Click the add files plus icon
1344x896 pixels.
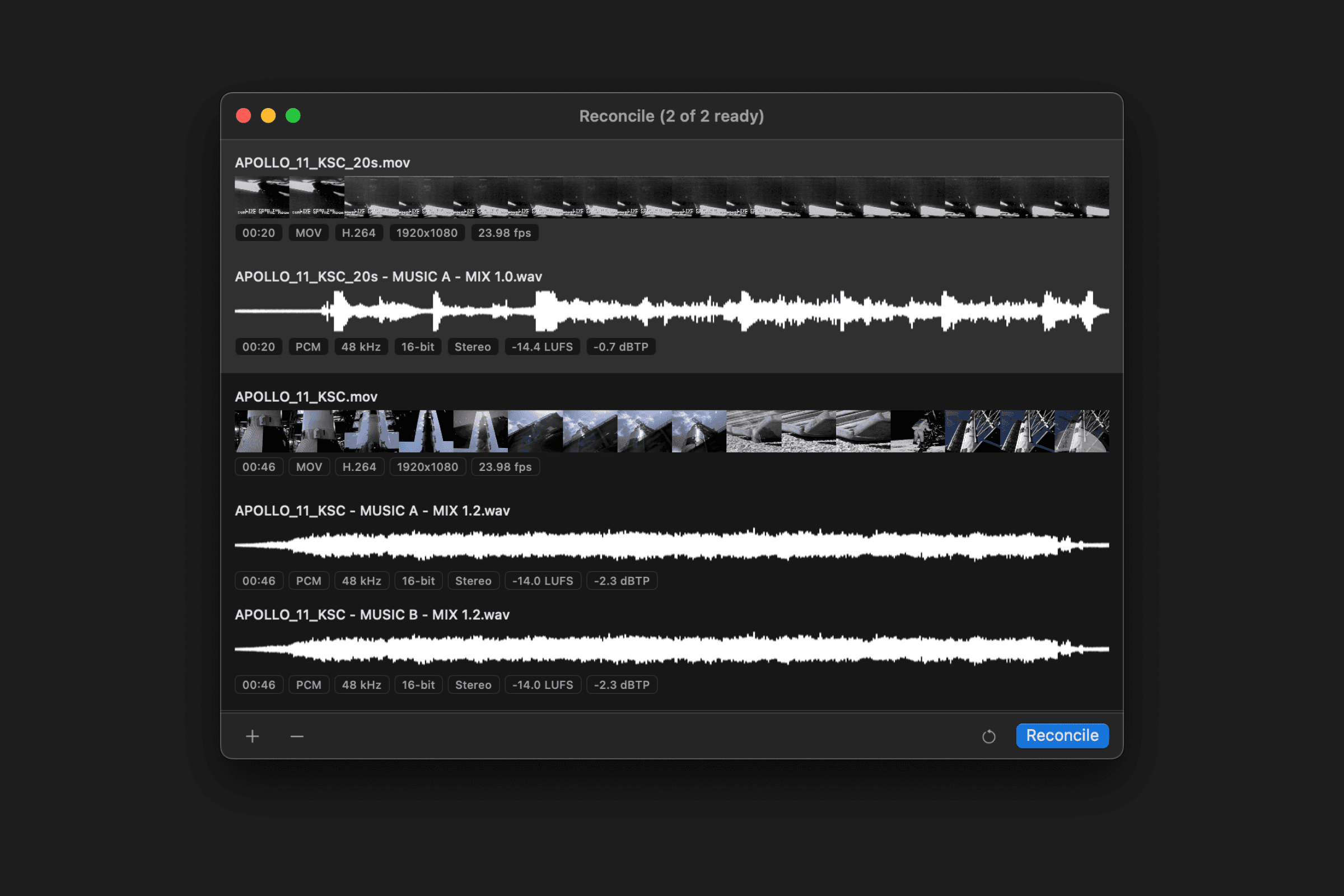tap(252, 736)
